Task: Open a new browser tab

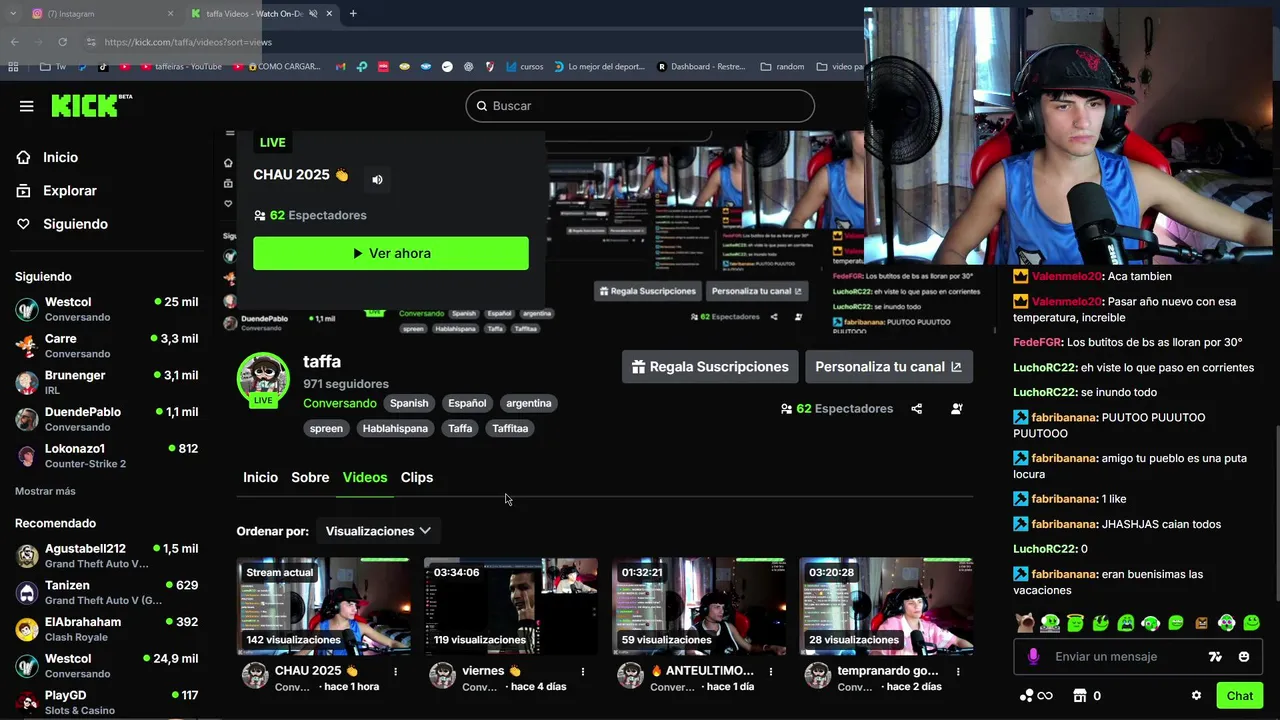Action: point(353,14)
